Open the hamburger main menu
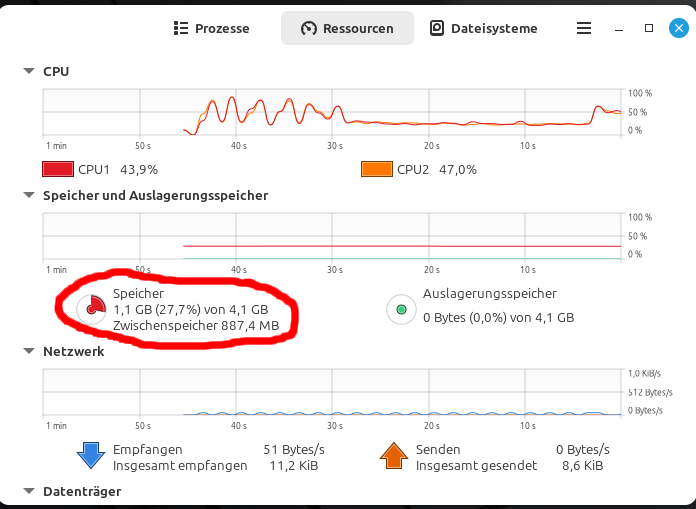 pyautogui.click(x=584, y=28)
